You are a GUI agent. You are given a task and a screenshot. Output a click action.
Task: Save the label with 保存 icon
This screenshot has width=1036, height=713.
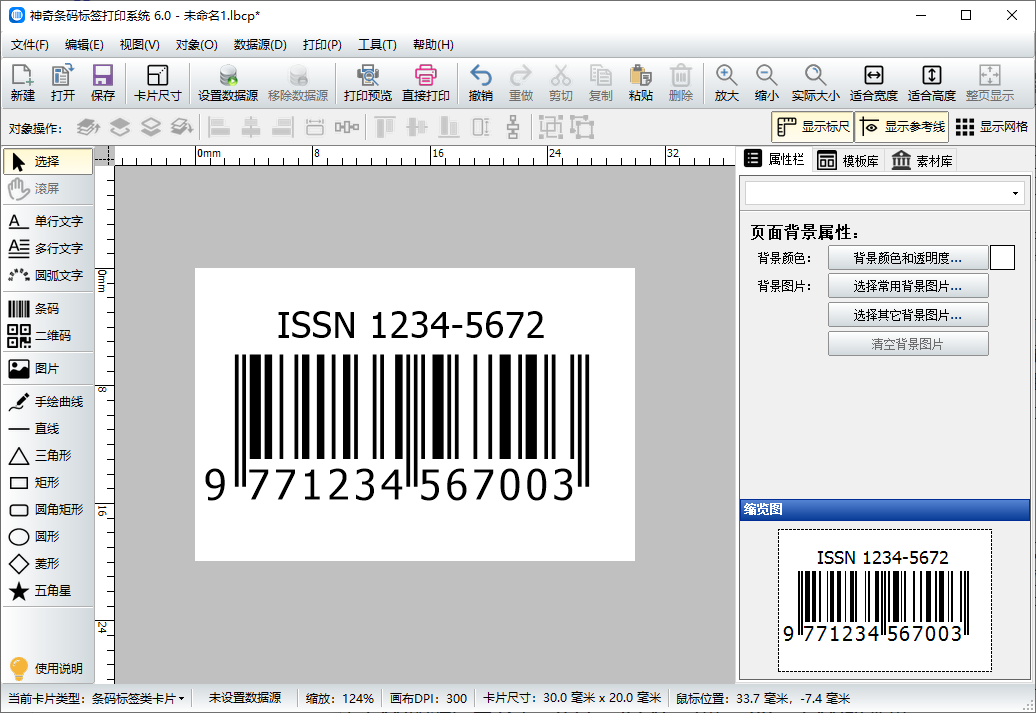click(102, 83)
